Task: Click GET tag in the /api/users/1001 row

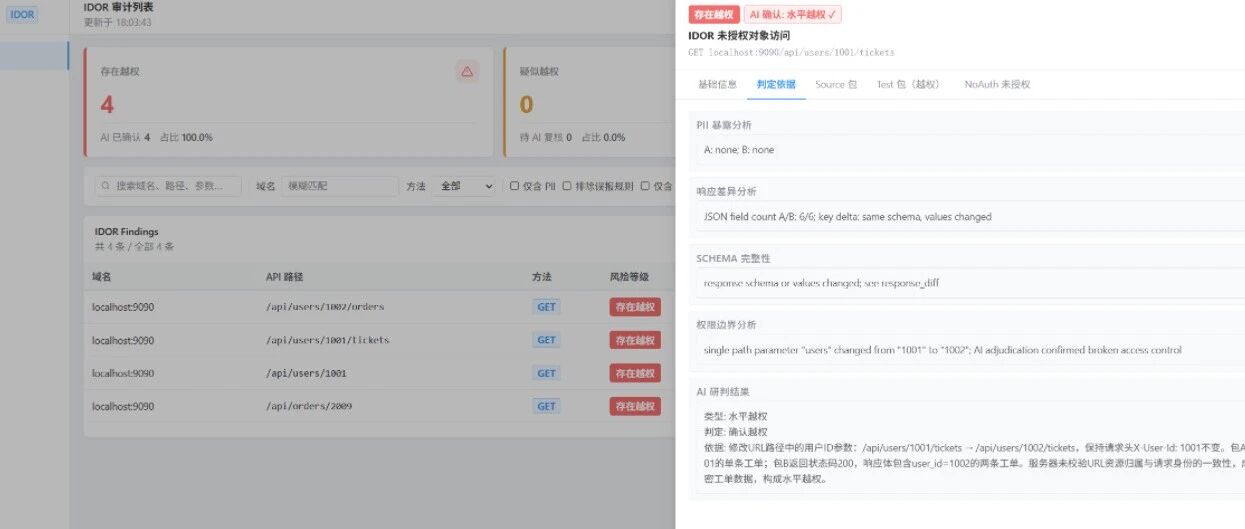Action: (546, 373)
